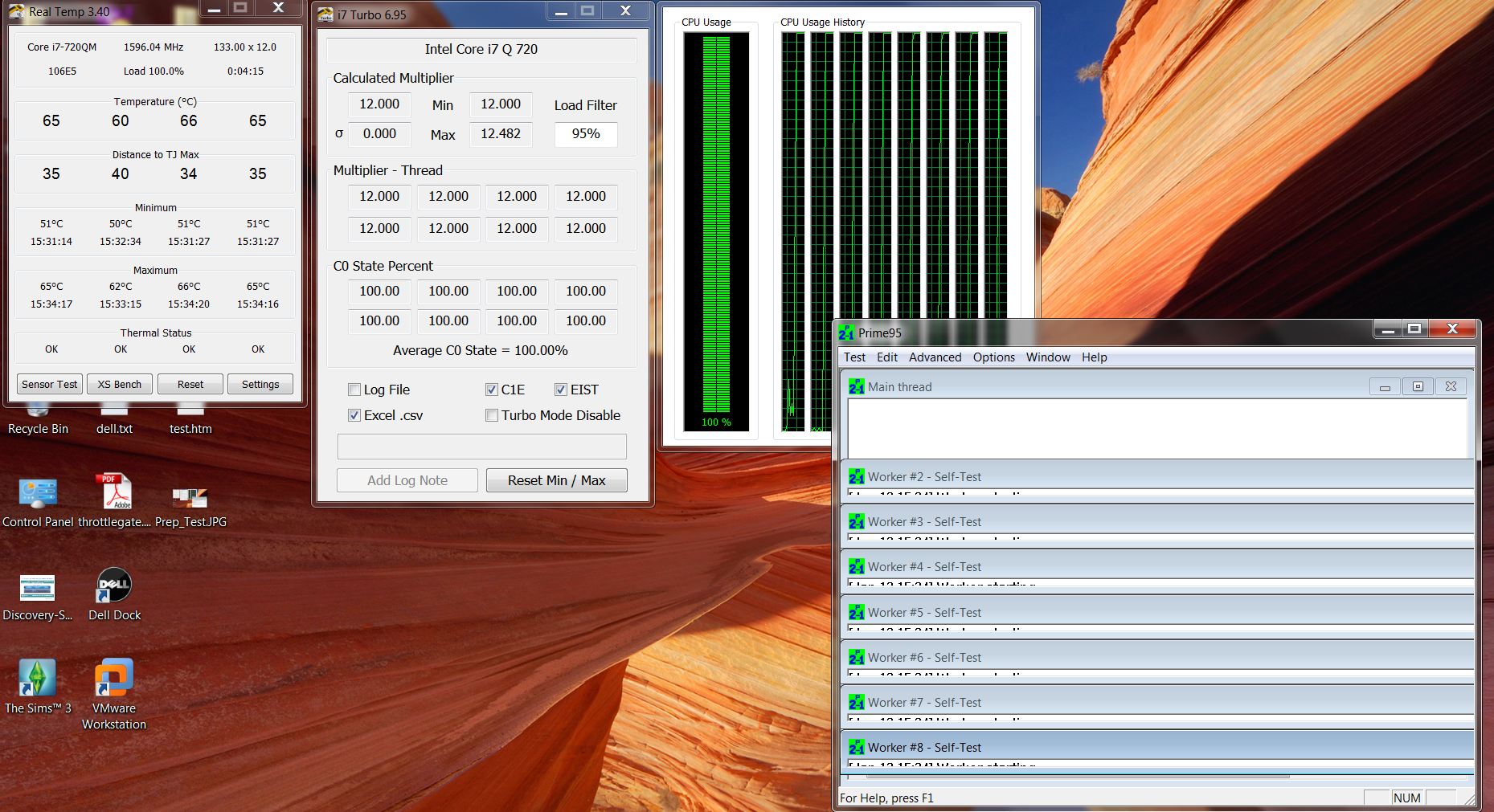
Task: Click the log note text field in i7 Turbo
Action: 482,447
